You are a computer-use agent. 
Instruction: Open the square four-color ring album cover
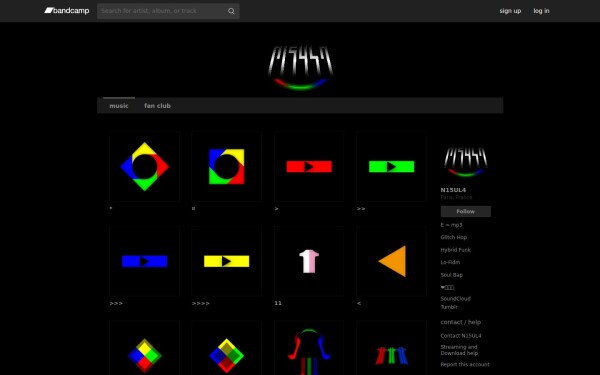pos(227,166)
